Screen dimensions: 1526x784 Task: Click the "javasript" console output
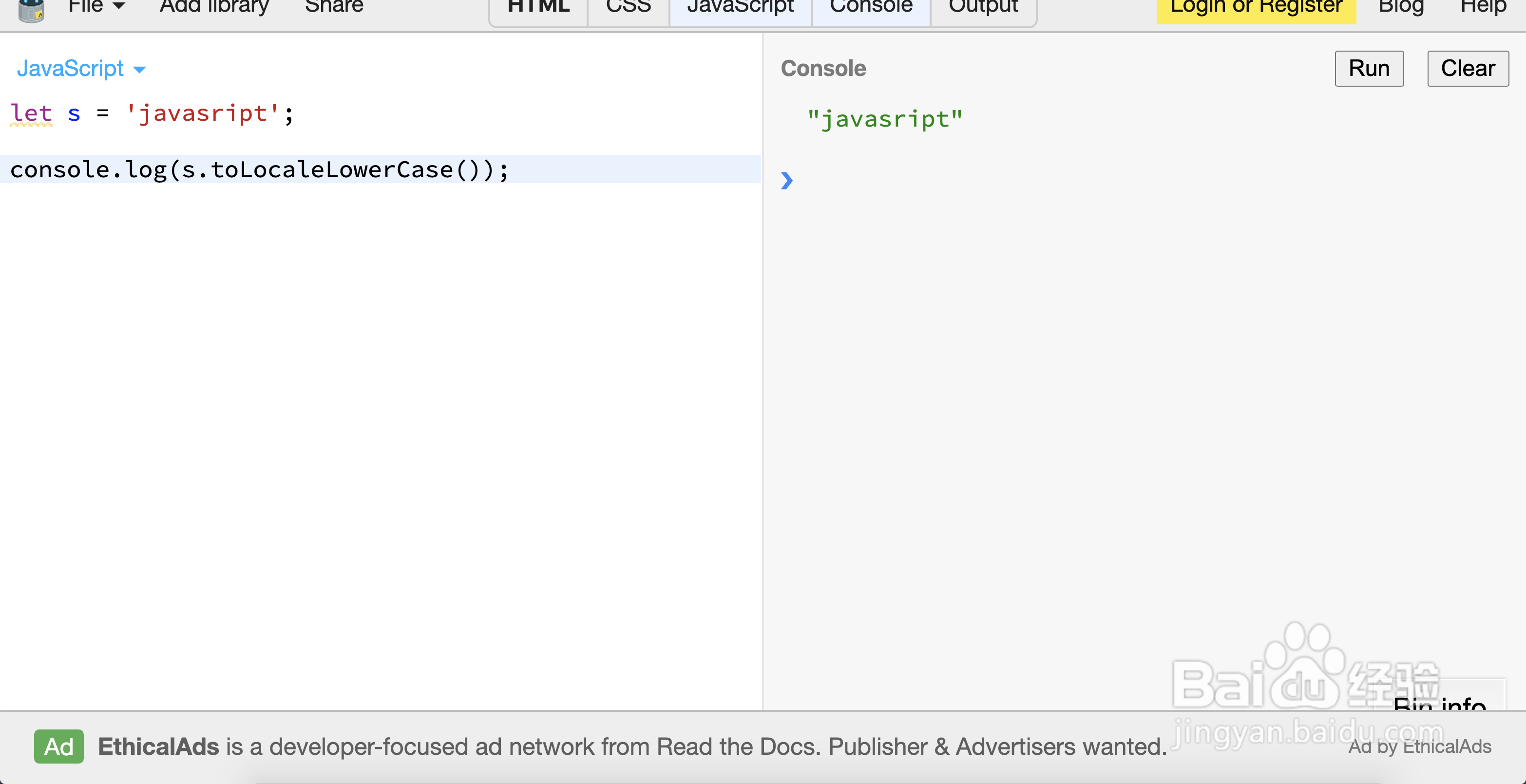pos(885,119)
